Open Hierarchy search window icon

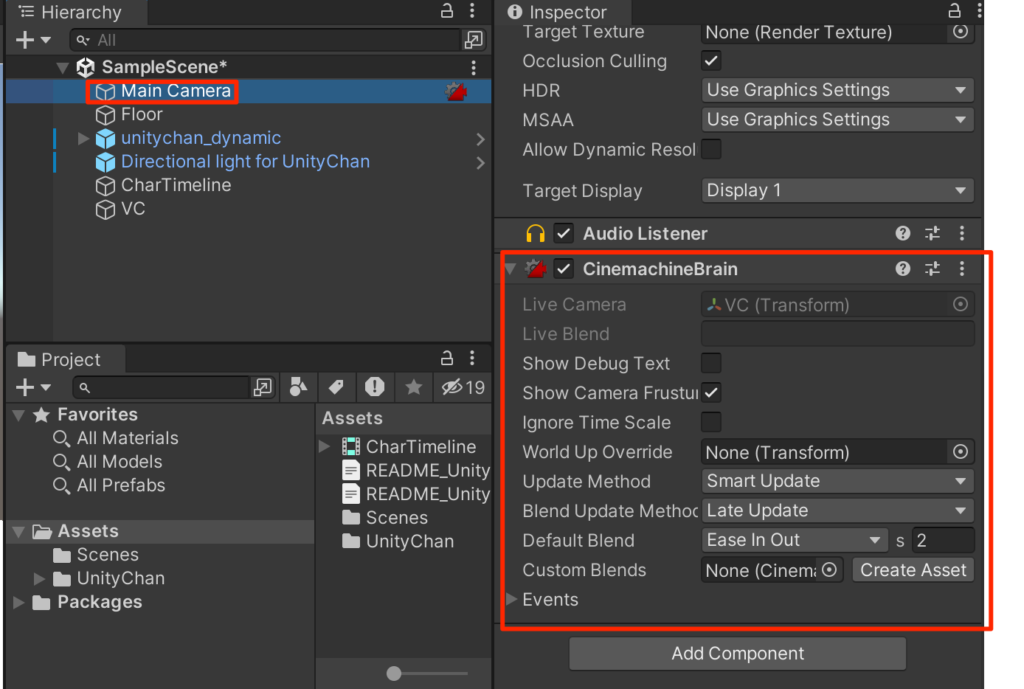coord(473,40)
